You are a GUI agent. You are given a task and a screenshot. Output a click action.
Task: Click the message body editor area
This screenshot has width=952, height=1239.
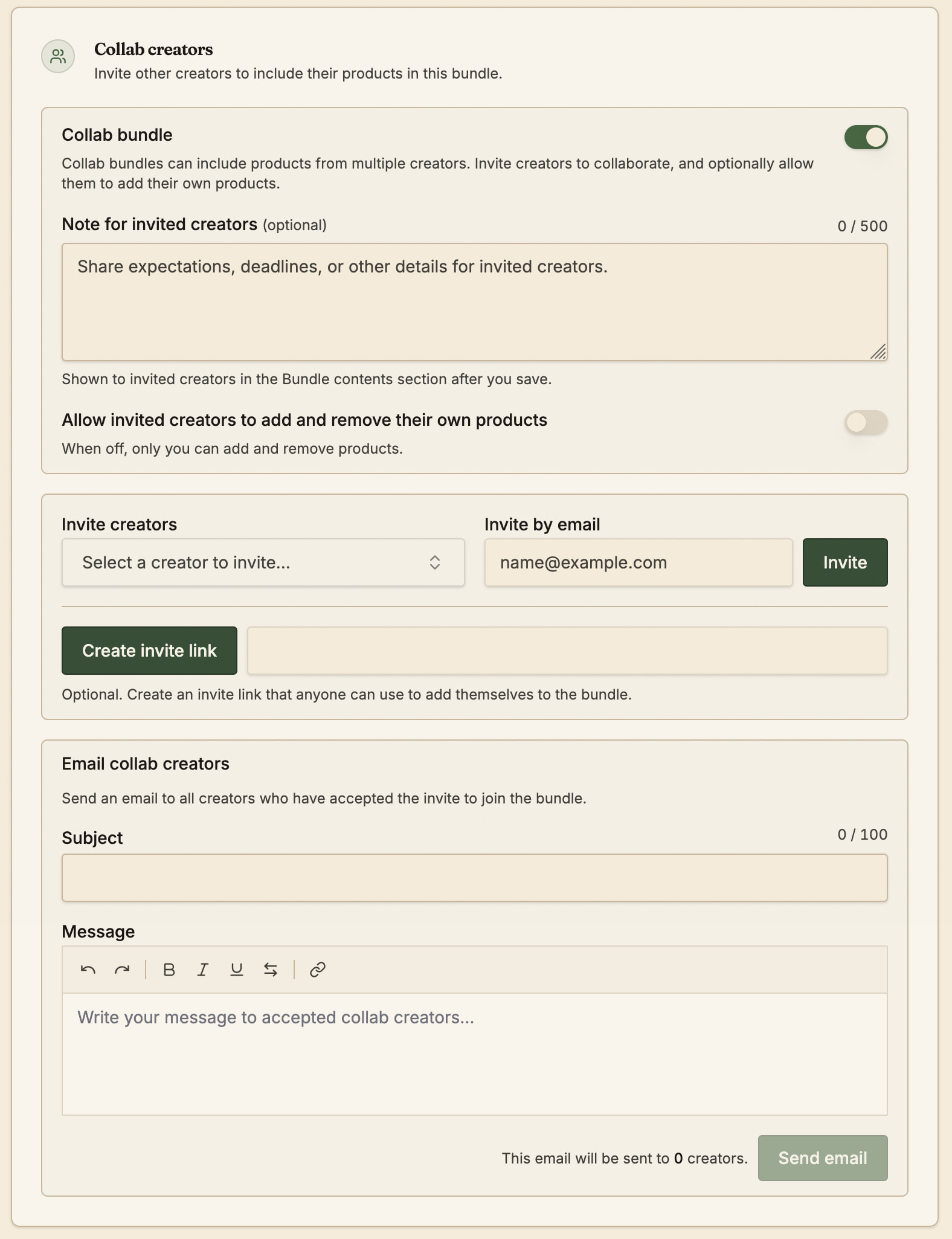click(x=475, y=1054)
